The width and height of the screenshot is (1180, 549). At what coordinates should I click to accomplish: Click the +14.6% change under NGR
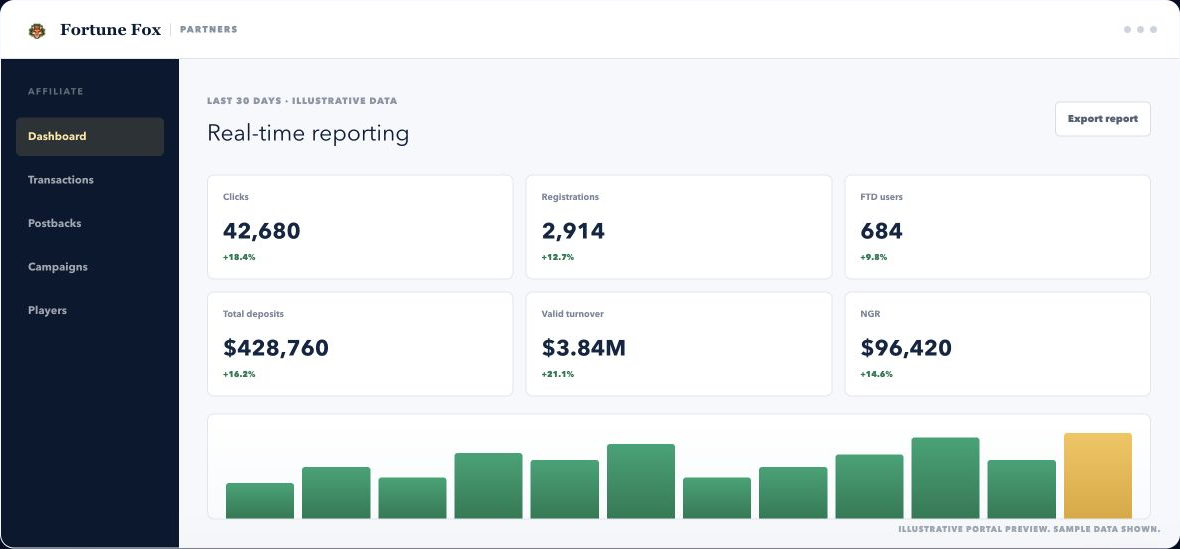click(x=877, y=374)
